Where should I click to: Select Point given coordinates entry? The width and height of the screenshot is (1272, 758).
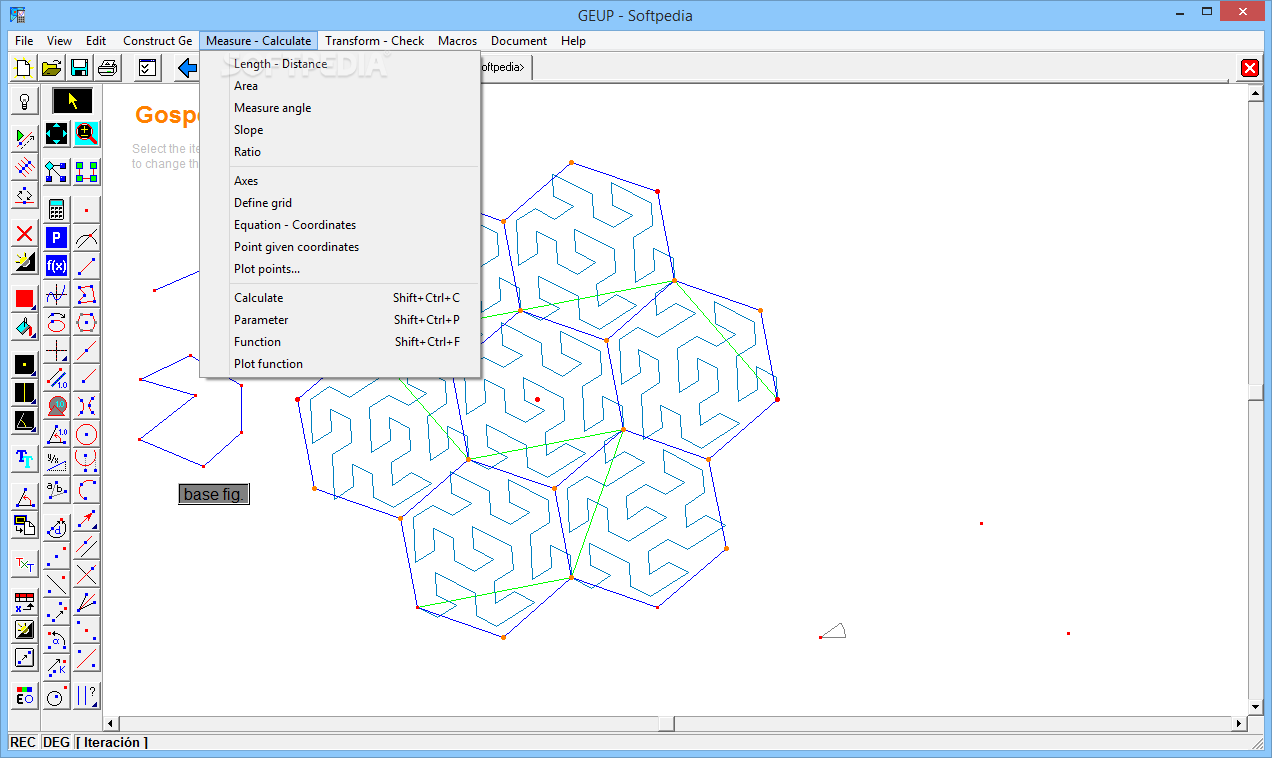(x=340, y=247)
